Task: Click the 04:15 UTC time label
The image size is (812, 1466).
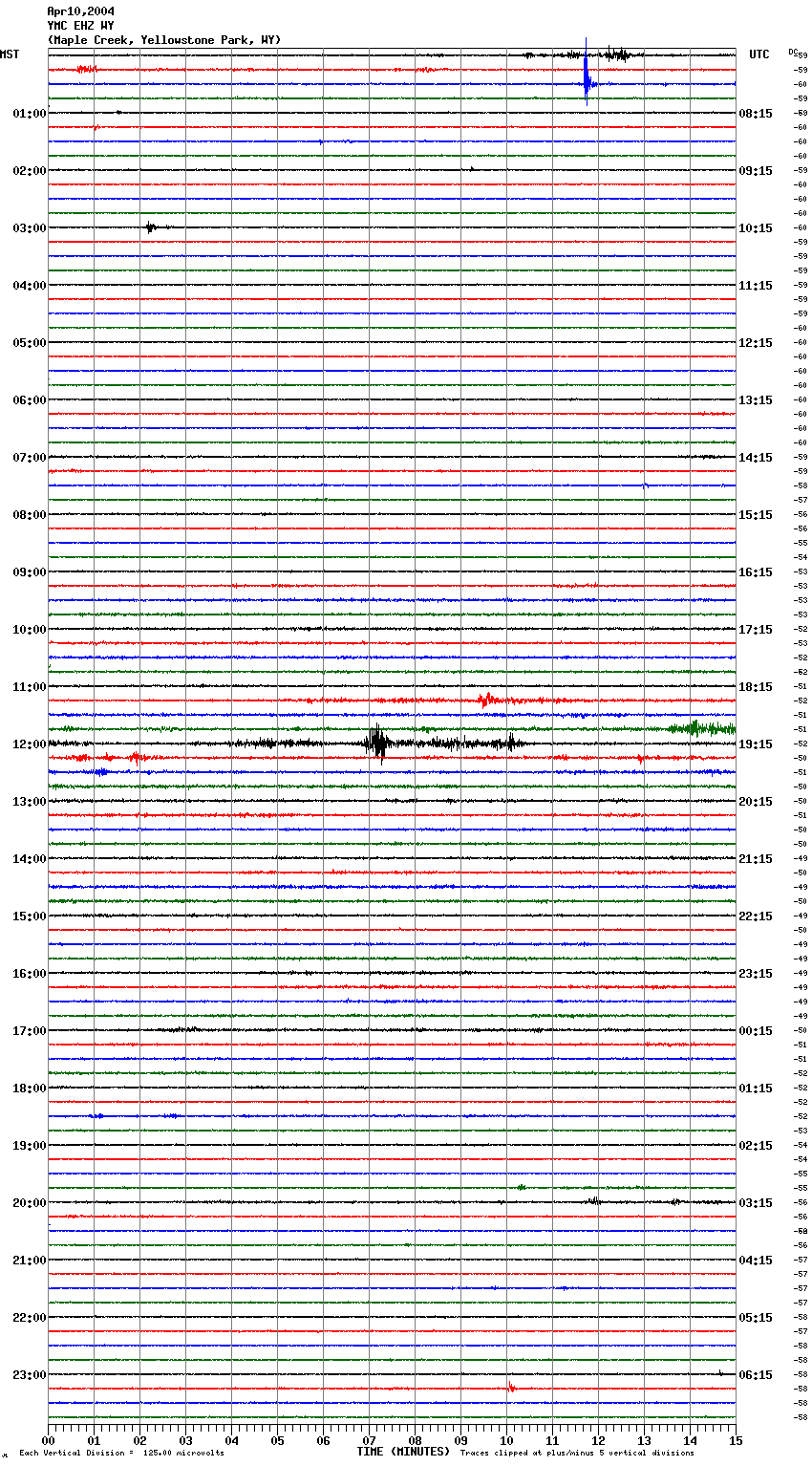Action: coord(756,1260)
